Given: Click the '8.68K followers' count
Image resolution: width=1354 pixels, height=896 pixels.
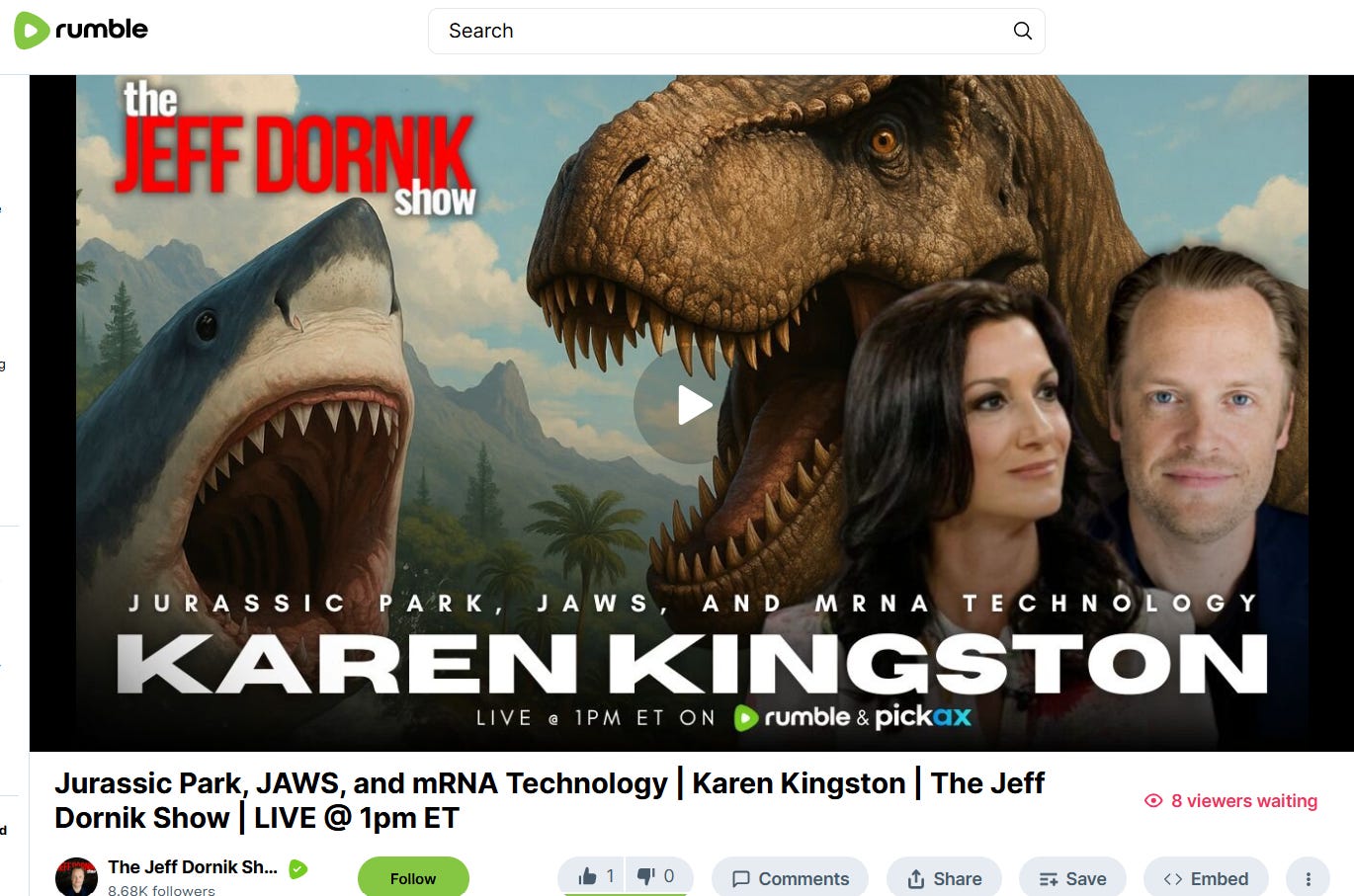Looking at the screenshot, I should 161,890.
